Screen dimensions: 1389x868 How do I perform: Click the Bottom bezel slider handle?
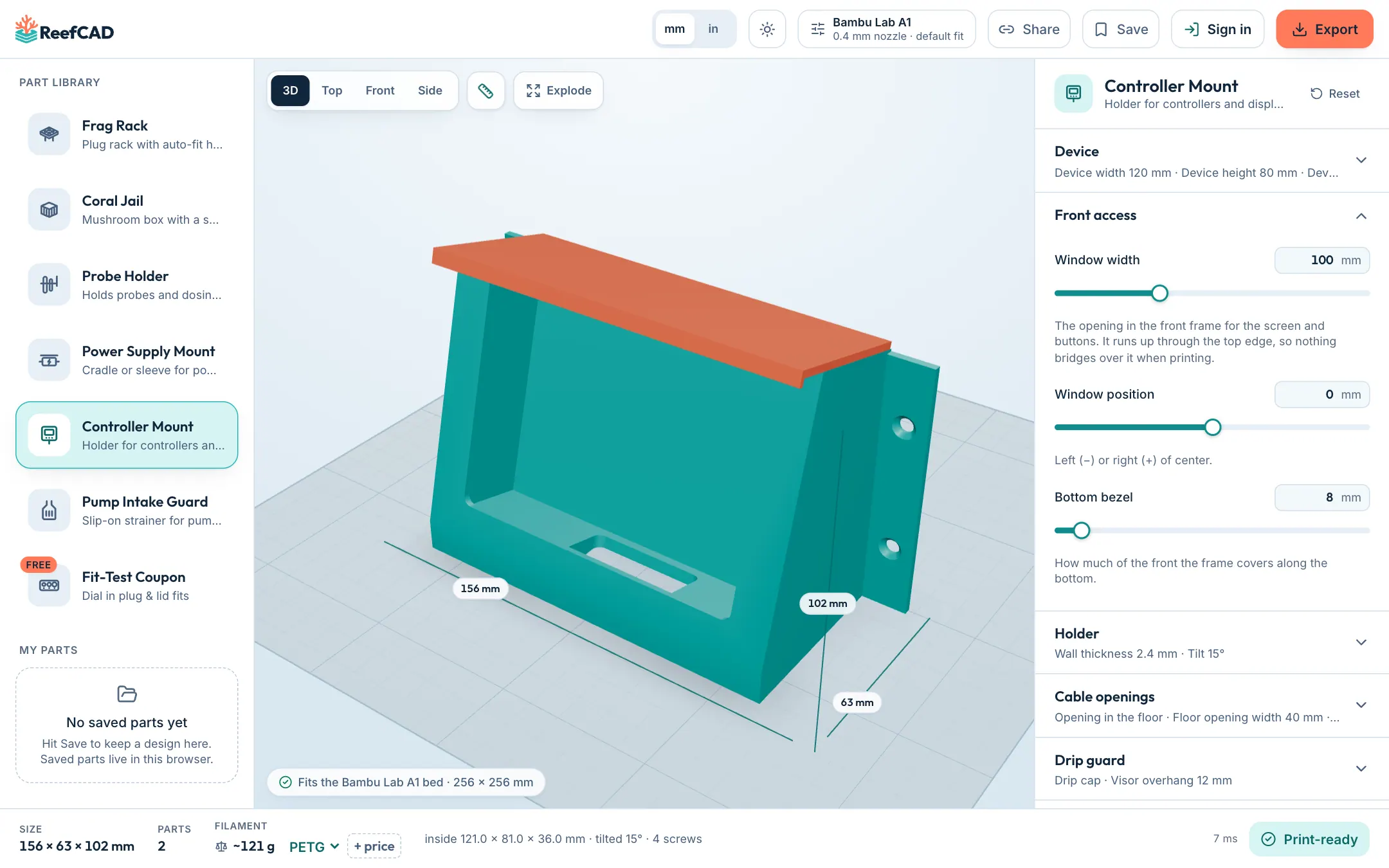coord(1082,530)
